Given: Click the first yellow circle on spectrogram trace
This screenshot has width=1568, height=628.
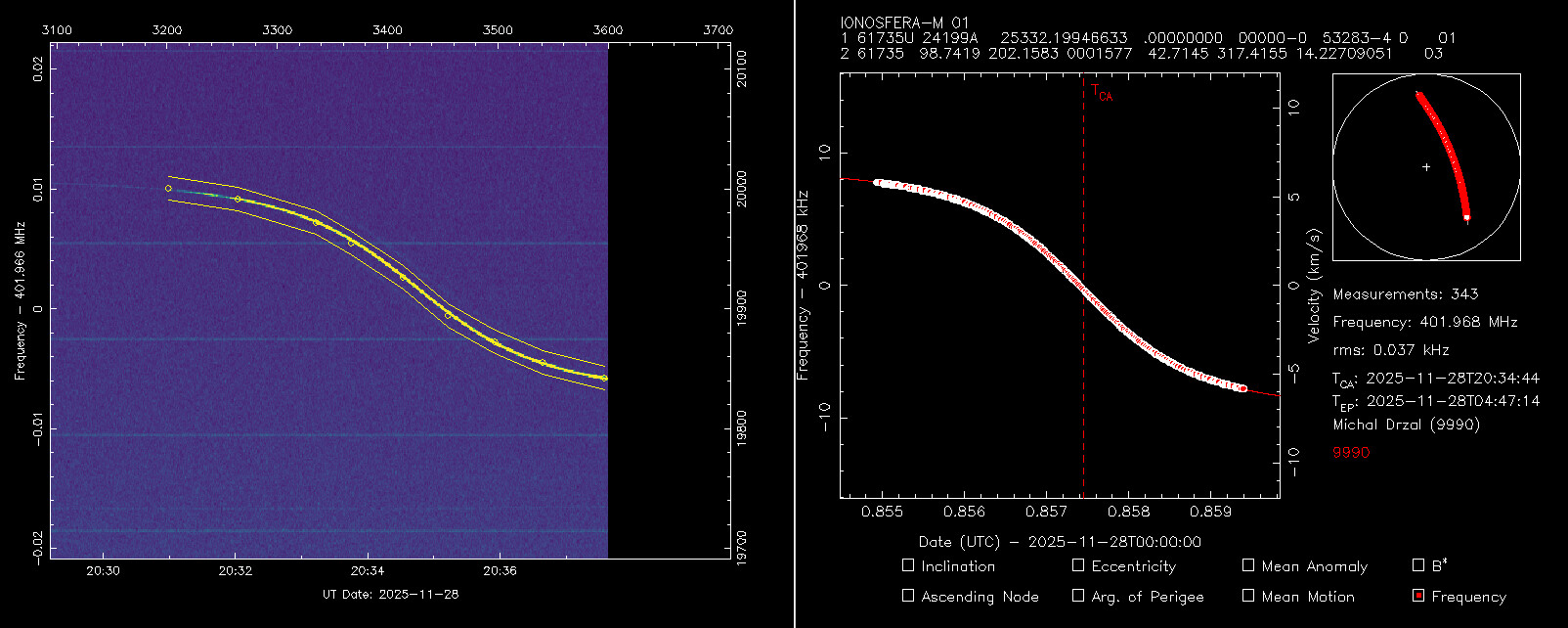Looking at the screenshot, I should coord(168,188).
